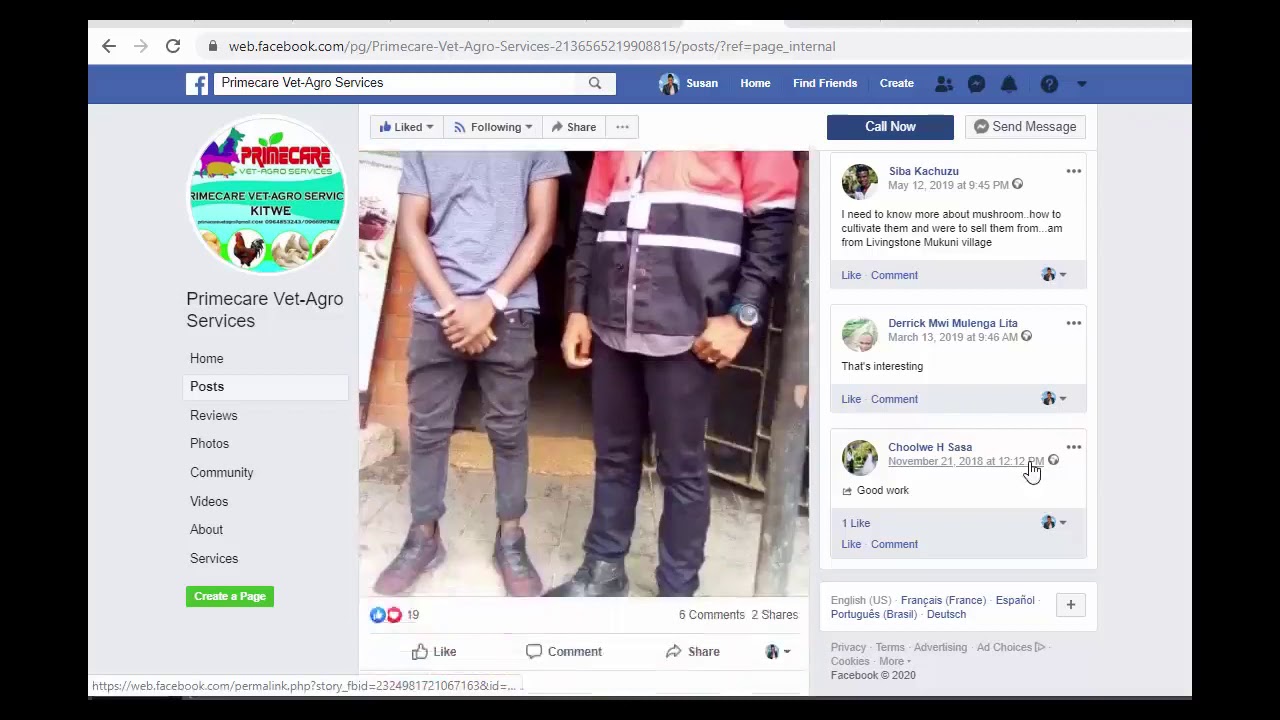
Task: Open Videos in page sidebar
Action: coord(209,501)
